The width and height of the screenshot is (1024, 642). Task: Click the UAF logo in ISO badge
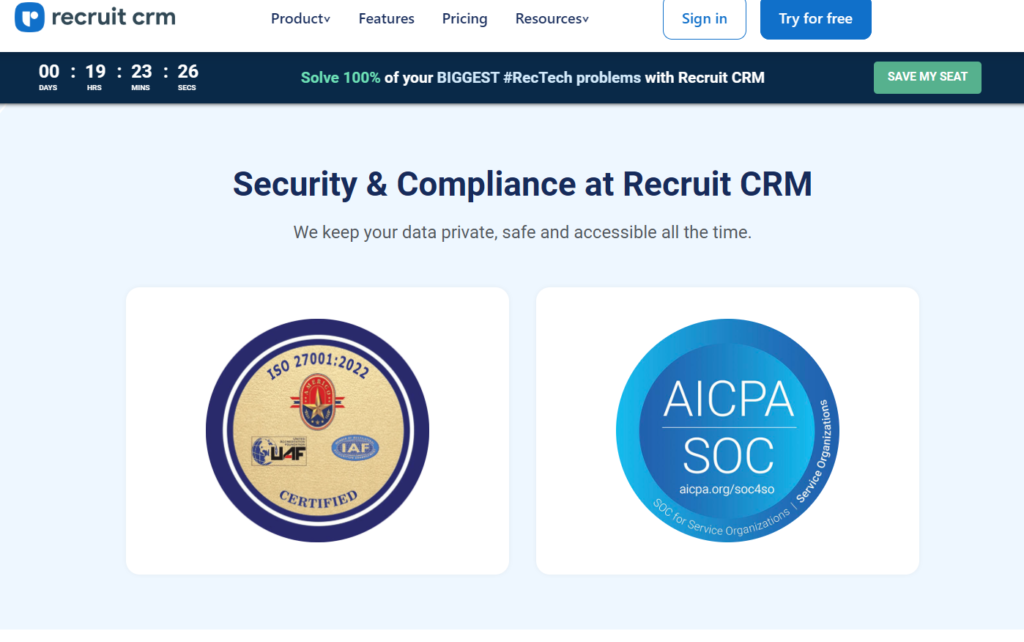point(279,451)
